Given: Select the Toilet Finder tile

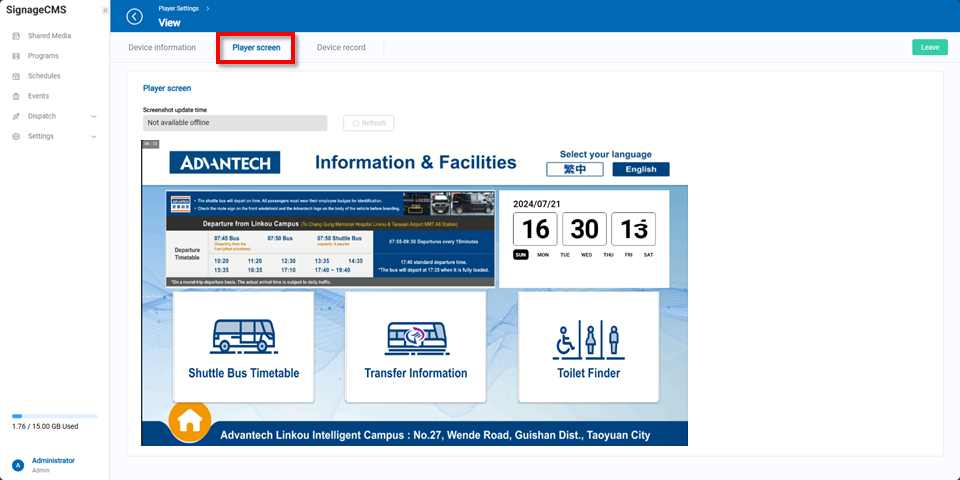Looking at the screenshot, I should pyautogui.click(x=588, y=346).
